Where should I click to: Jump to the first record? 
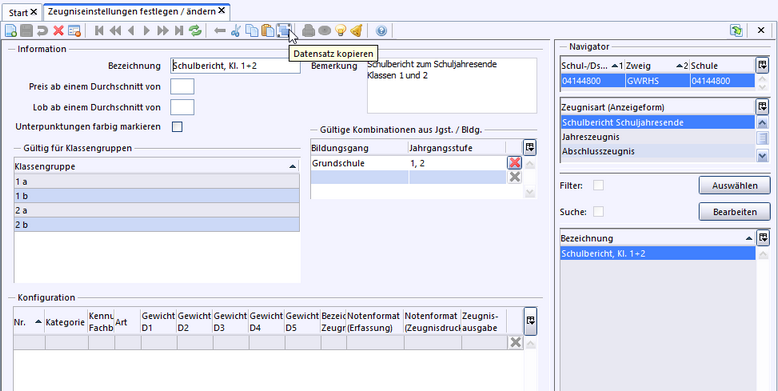pos(99,31)
